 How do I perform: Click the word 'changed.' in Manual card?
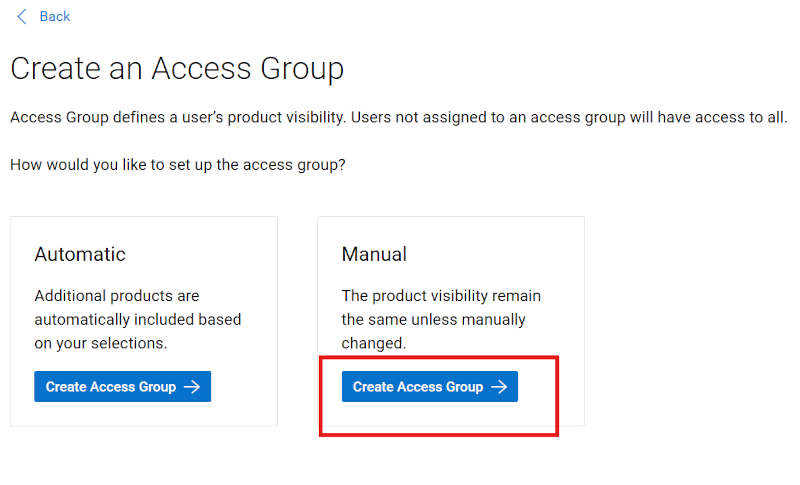tap(374, 343)
